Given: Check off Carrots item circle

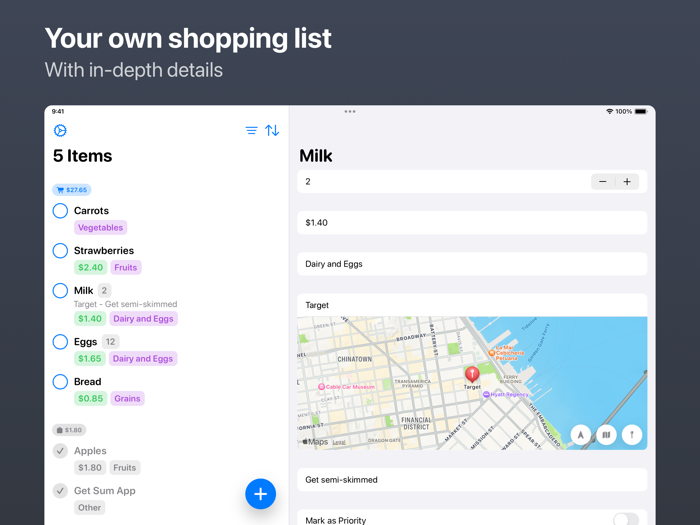Looking at the screenshot, I should [x=60, y=211].
